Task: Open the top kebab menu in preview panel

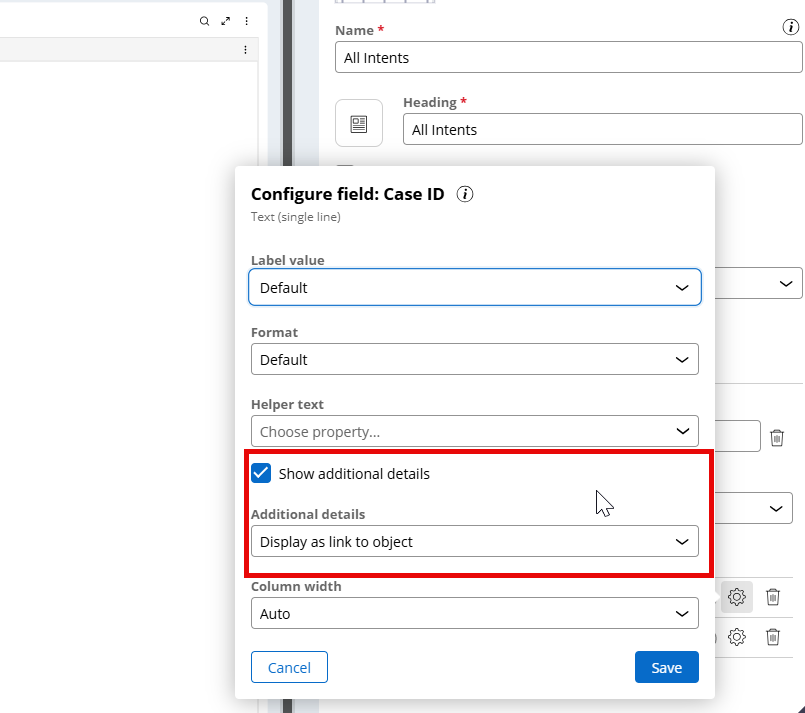Action: coord(247,21)
